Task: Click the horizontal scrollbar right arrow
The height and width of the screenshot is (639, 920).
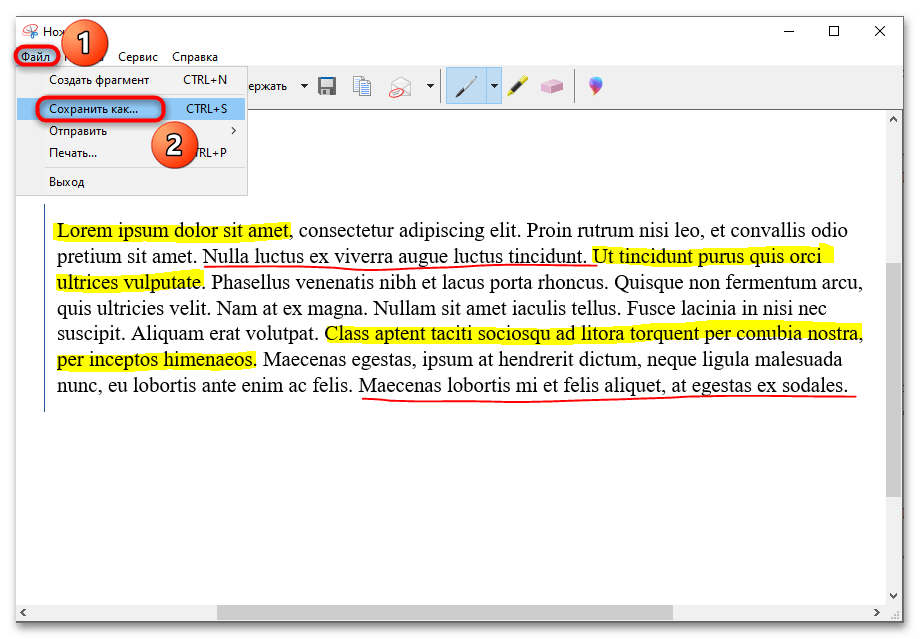Action: [x=876, y=612]
